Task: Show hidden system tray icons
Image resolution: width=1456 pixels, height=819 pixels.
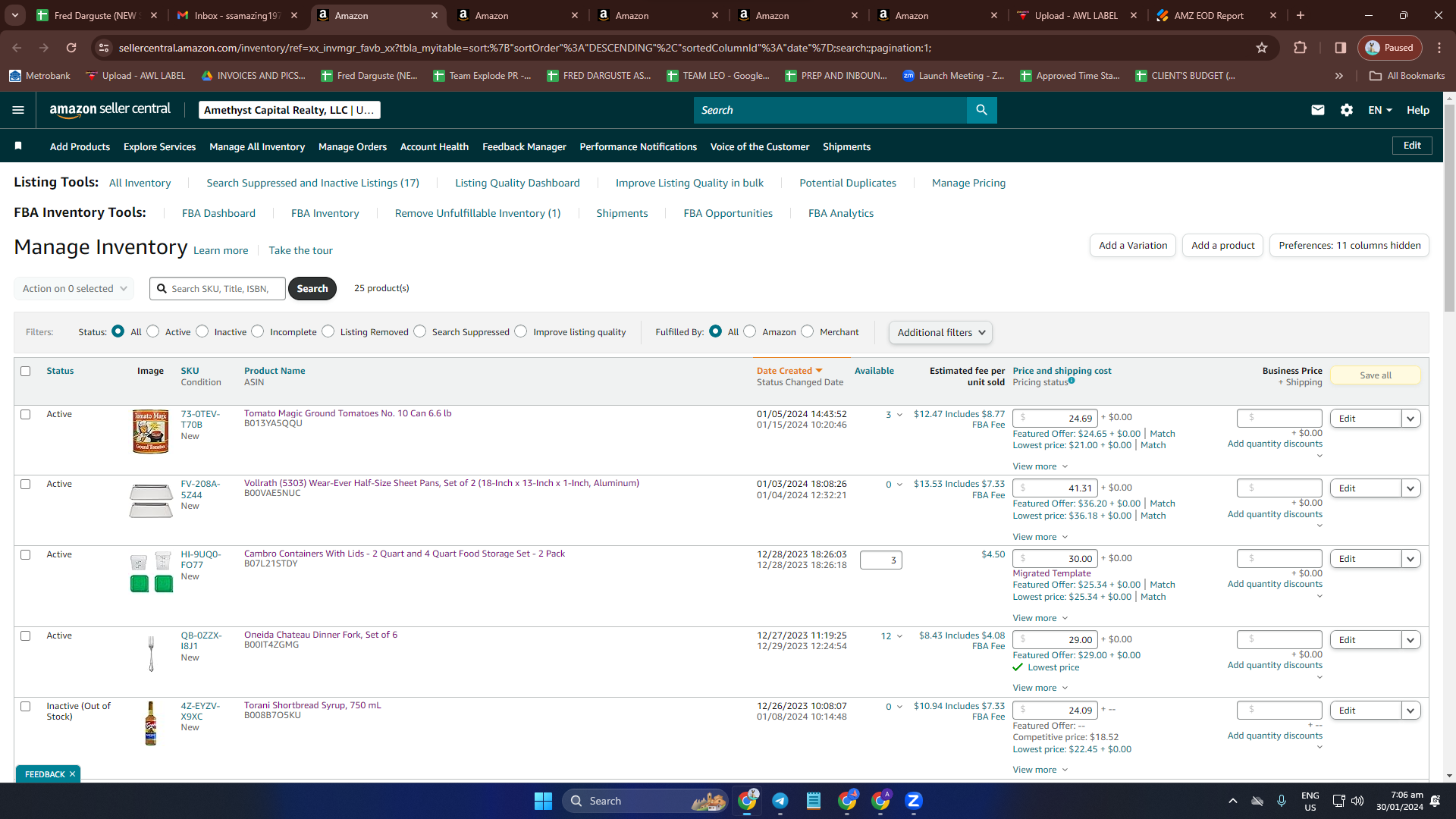Action: pyautogui.click(x=1233, y=801)
